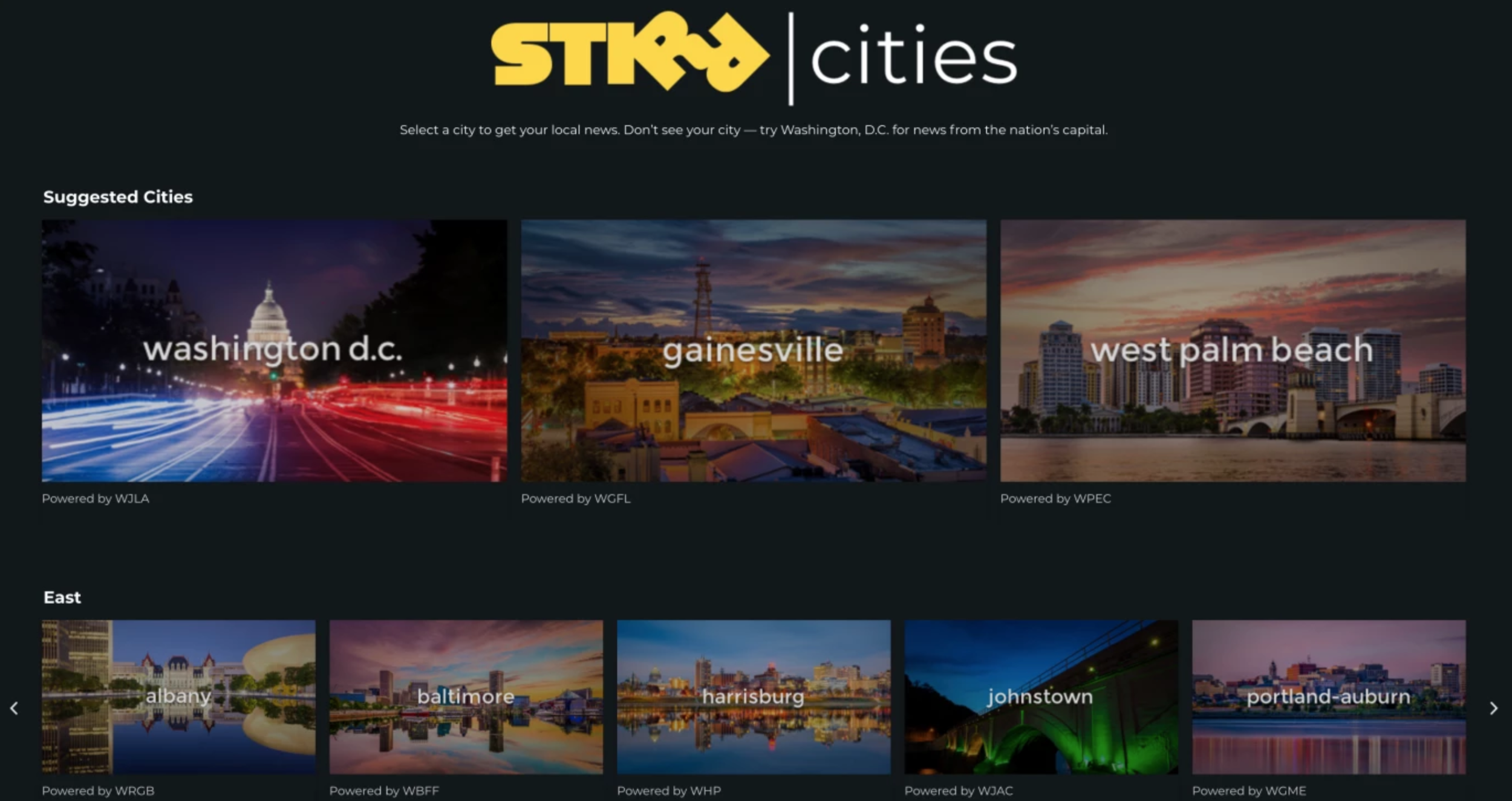This screenshot has width=1512, height=801.
Task: Select the Washington D.C. city tile
Action: point(274,350)
